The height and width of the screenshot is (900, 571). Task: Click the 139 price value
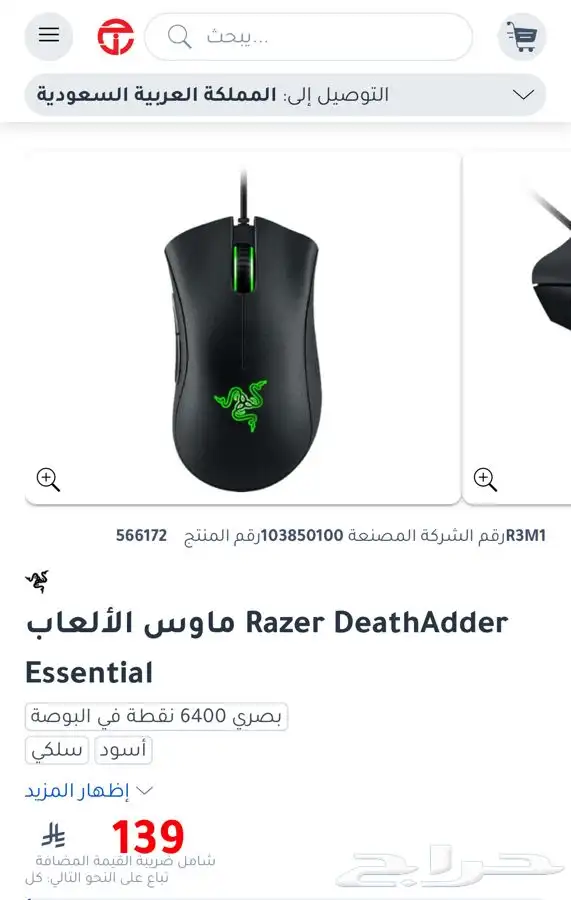click(x=148, y=836)
